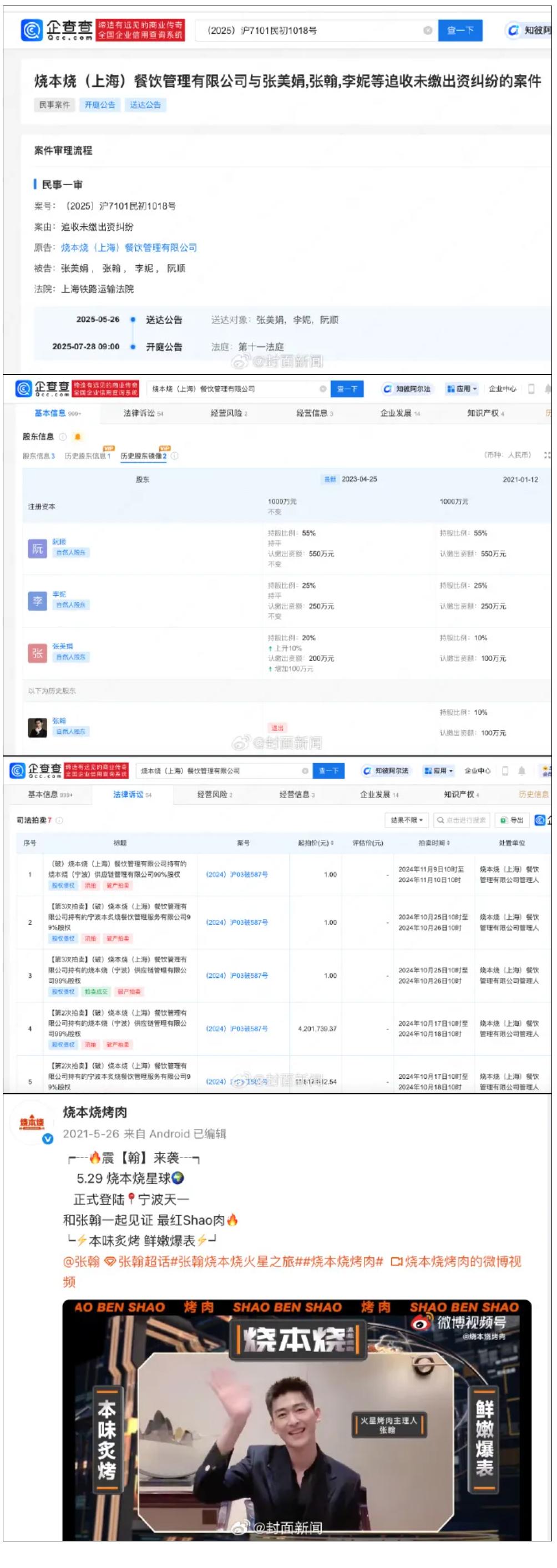Clear the company search on the auction page
The image size is (557, 1568).
(305, 771)
